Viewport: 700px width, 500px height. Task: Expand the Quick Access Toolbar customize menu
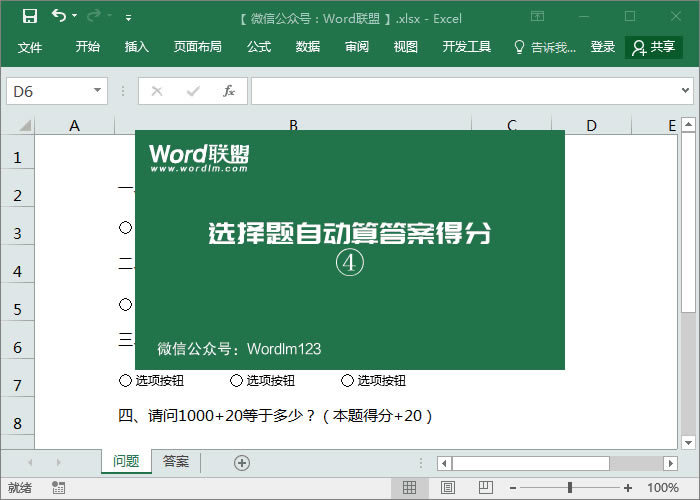[128, 18]
